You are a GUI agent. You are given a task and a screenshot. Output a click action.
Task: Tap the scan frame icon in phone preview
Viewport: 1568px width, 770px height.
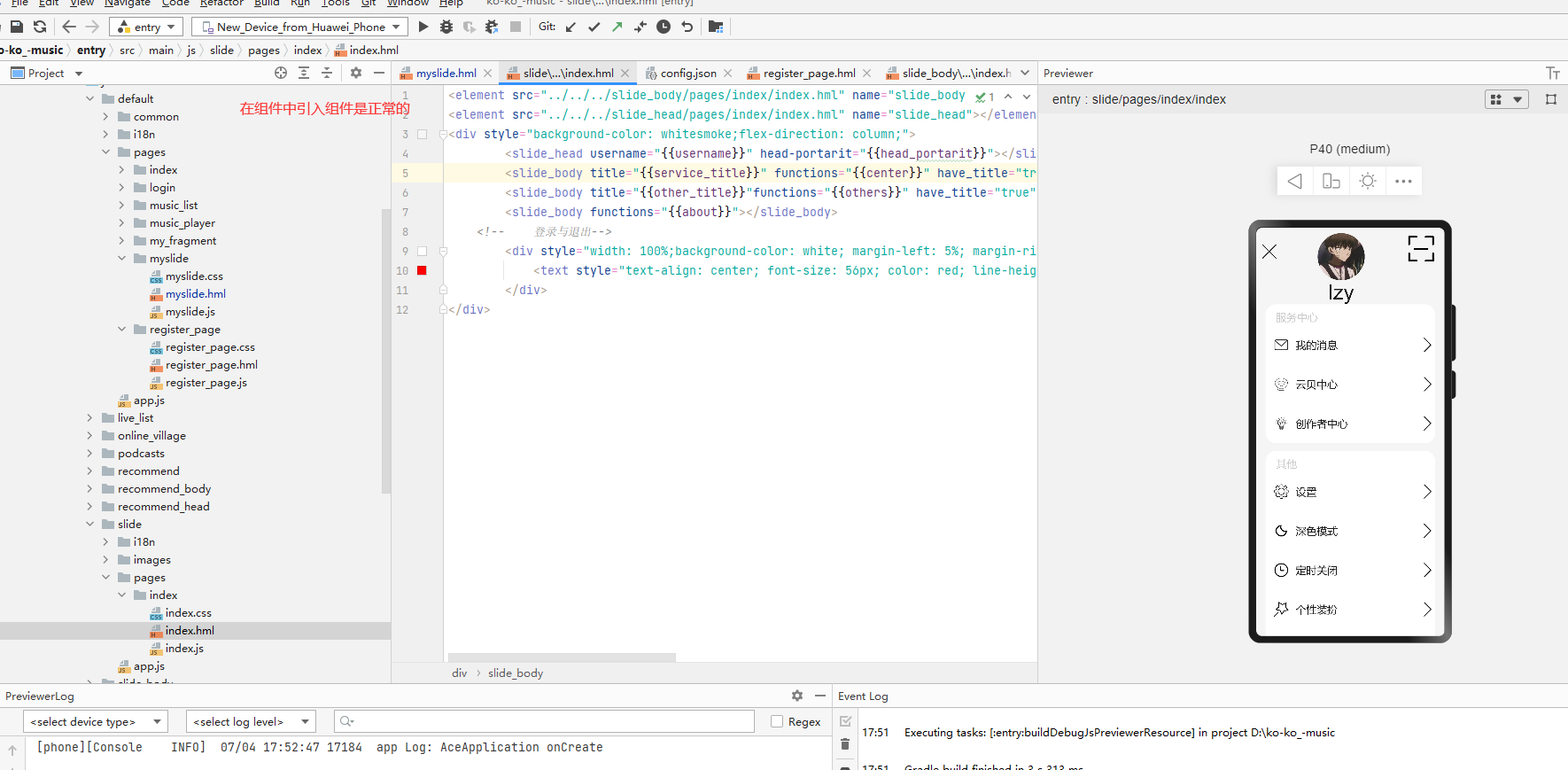click(x=1421, y=249)
